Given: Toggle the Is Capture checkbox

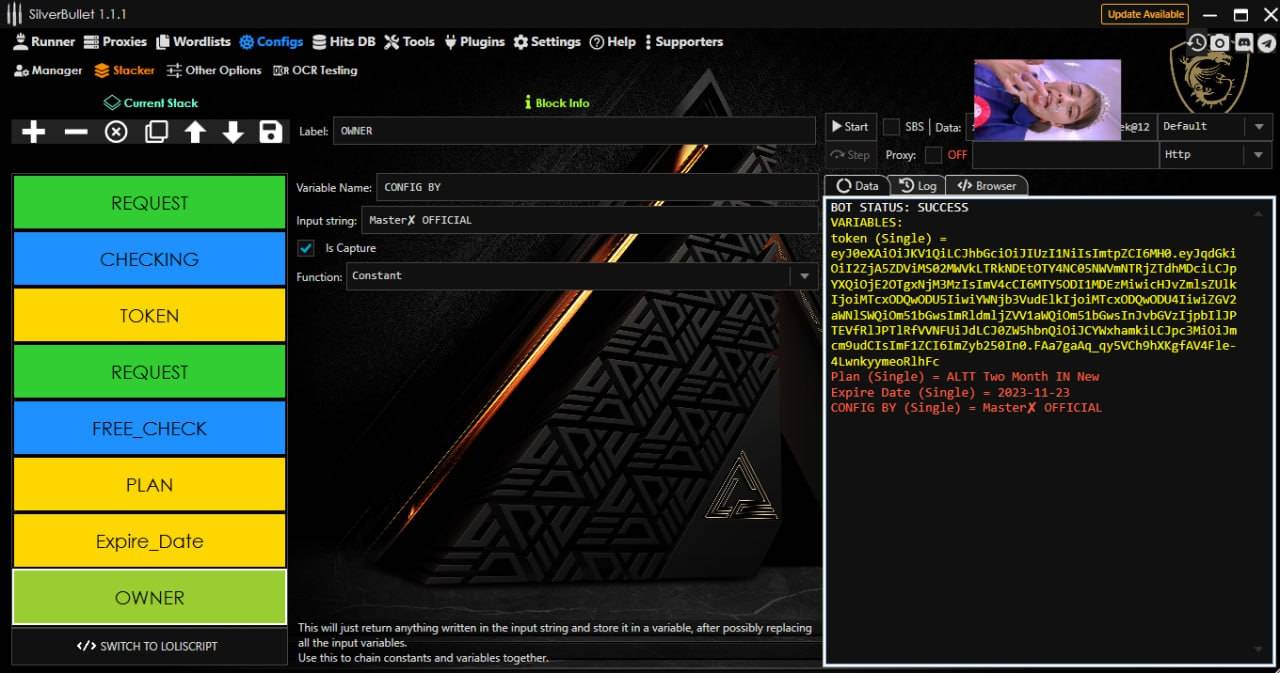Looking at the screenshot, I should click(307, 248).
